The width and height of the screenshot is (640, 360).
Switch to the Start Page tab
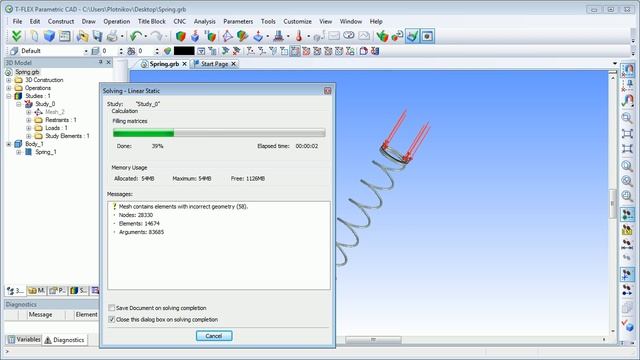214,64
